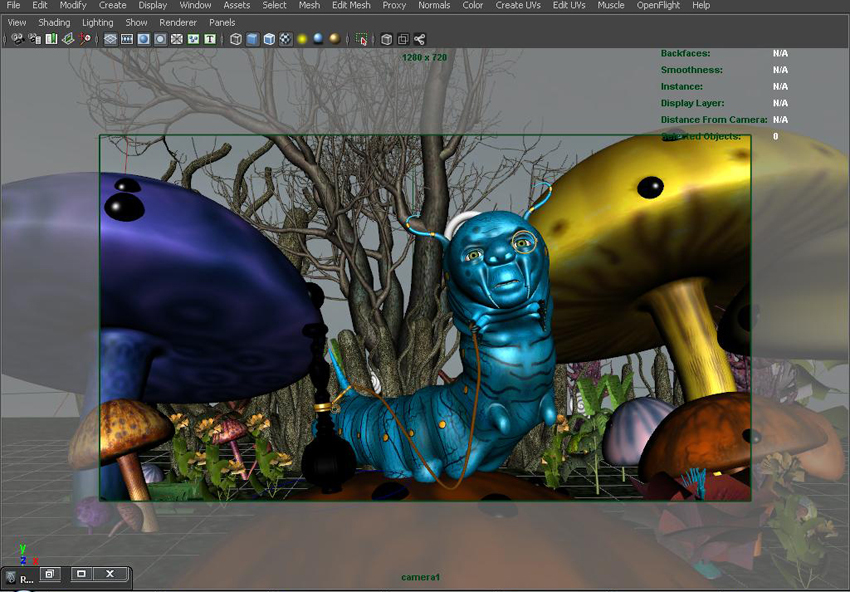Image resolution: width=850 pixels, height=592 pixels.
Task: Open the panel View menu
Action: point(17,23)
